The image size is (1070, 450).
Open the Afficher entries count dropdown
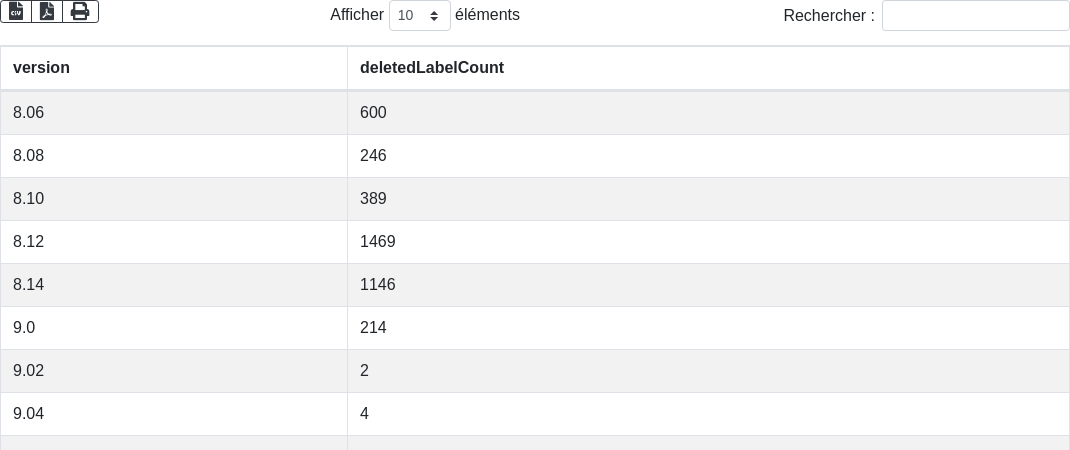point(419,16)
